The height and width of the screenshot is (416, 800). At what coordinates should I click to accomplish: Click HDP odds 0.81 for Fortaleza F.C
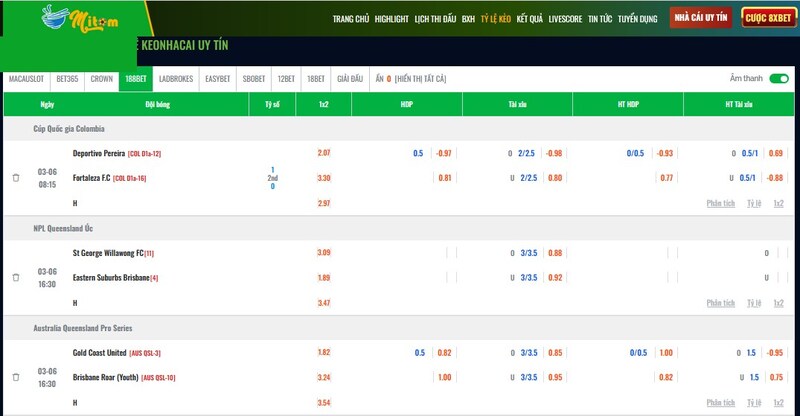point(445,178)
